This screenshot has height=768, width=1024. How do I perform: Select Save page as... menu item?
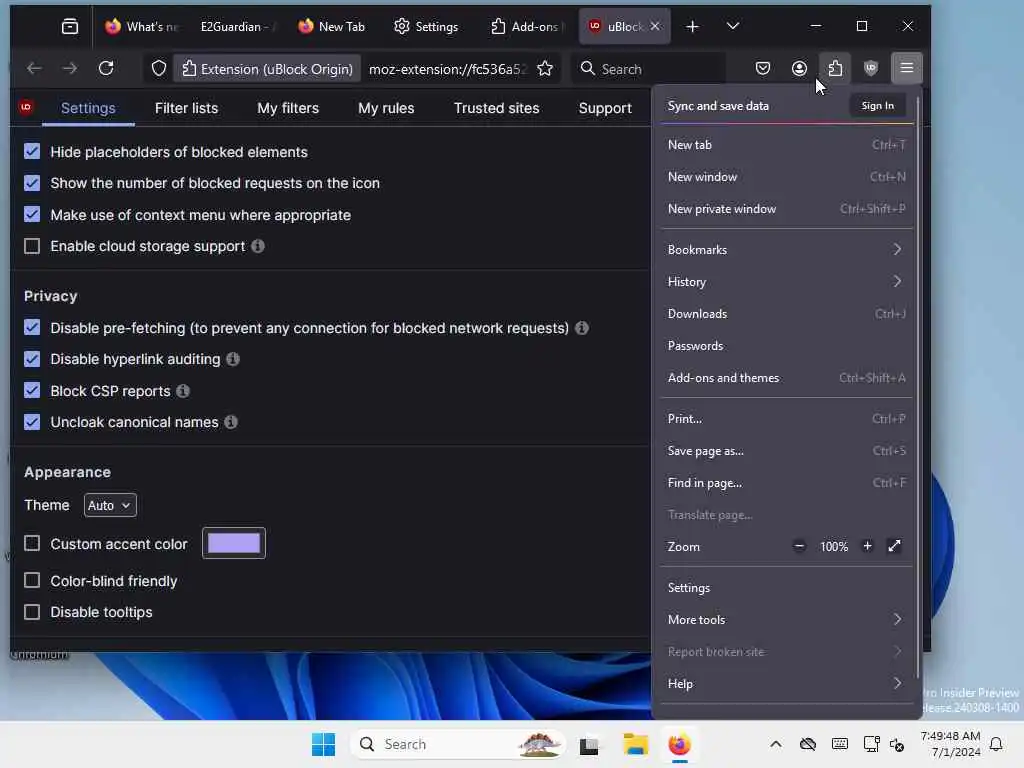tap(786, 451)
